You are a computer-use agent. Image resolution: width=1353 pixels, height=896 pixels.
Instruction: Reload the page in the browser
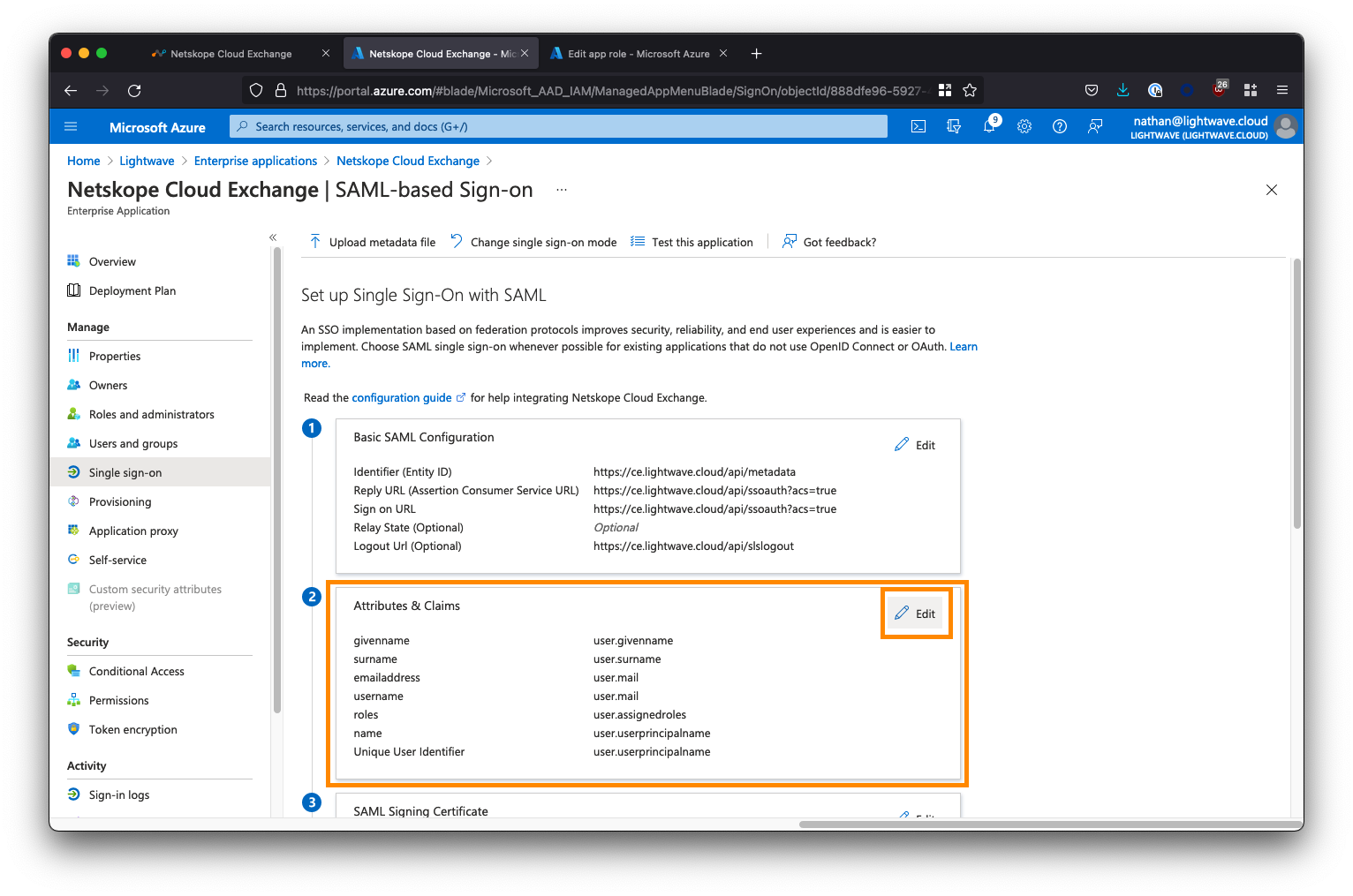click(134, 90)
